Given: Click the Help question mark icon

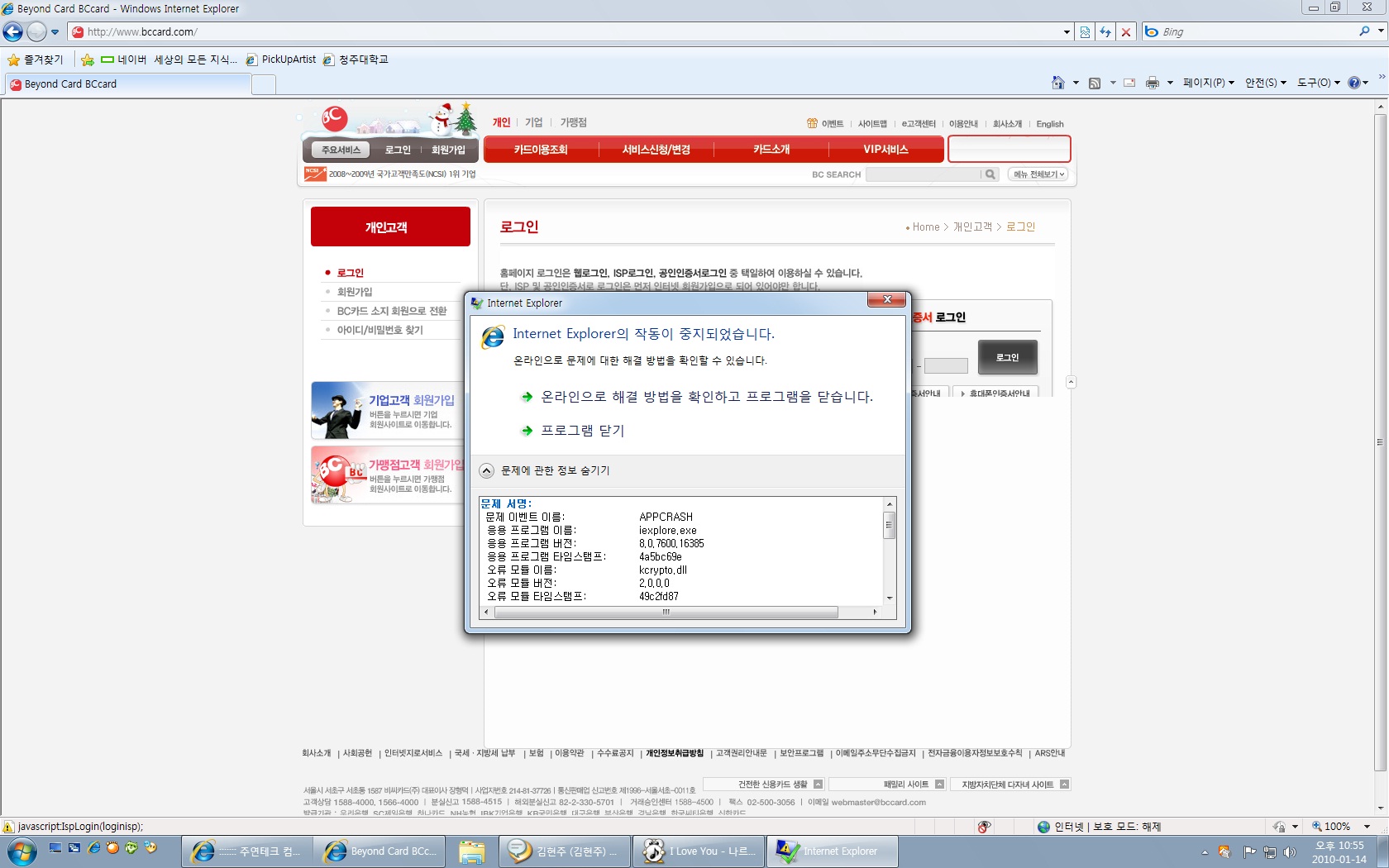Looking at the screenshot, I should pyautogui.click(x=1354, y=83).
